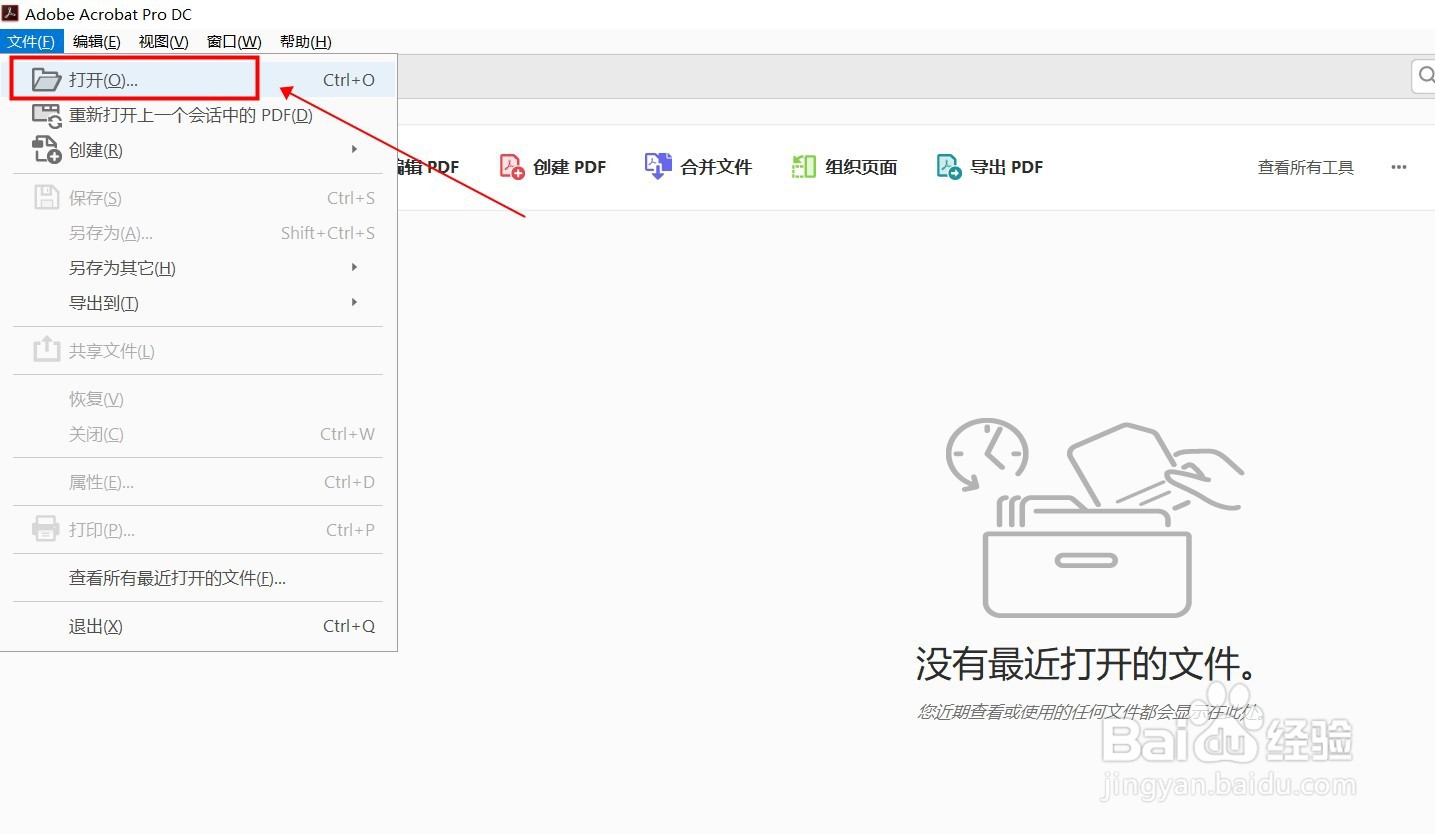This screenshot has width=1435, height=834.
Task: Select 另存为其它(H) menu entry
Action: tap(198, 268)
